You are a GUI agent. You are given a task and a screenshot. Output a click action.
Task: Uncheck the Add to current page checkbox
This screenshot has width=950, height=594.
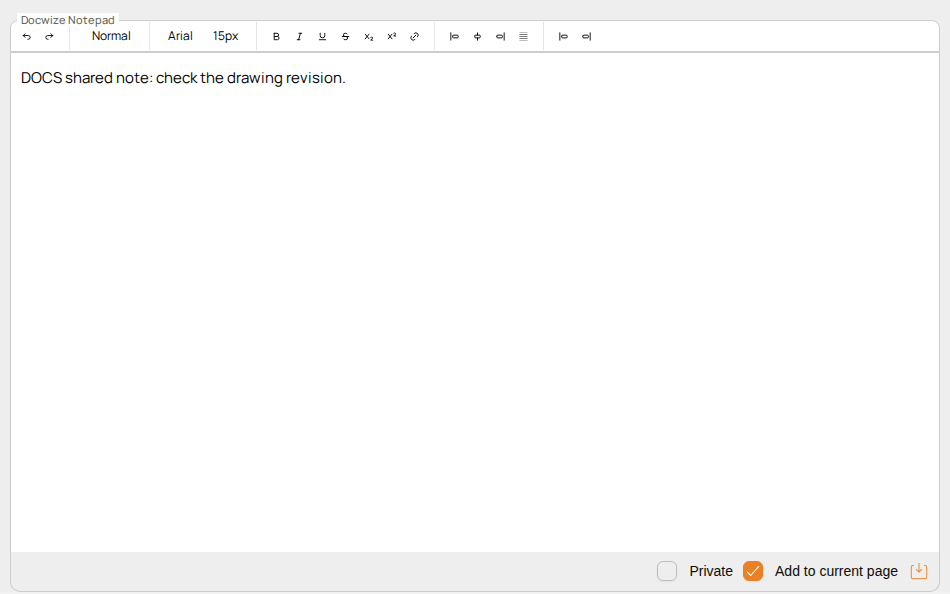pyautogui.click(x=752, y=571)
